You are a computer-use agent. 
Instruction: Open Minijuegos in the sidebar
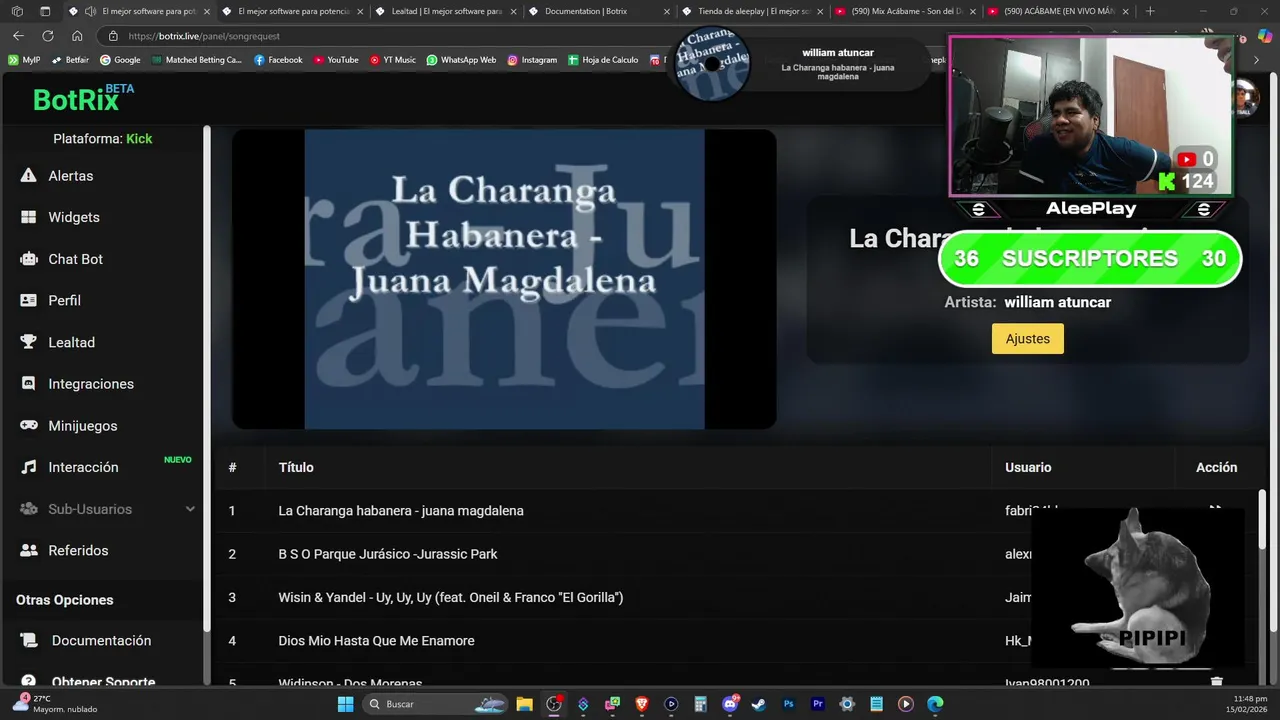tap(82, 426)
